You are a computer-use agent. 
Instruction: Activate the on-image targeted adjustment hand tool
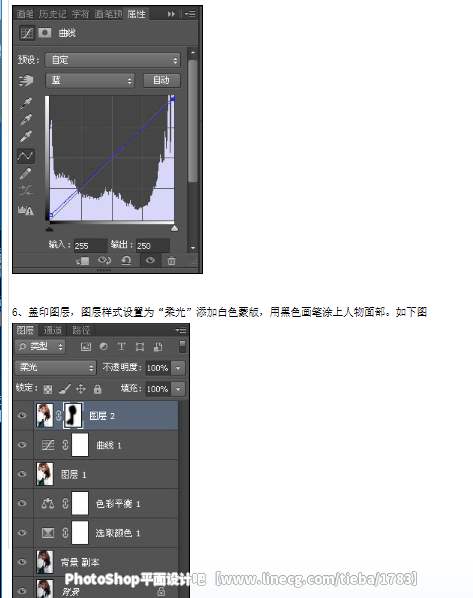[26, 80]
